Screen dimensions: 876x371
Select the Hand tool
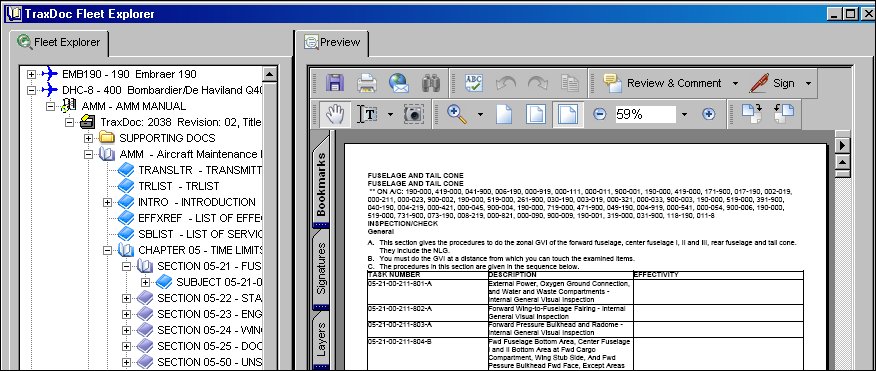pos(335,114)
